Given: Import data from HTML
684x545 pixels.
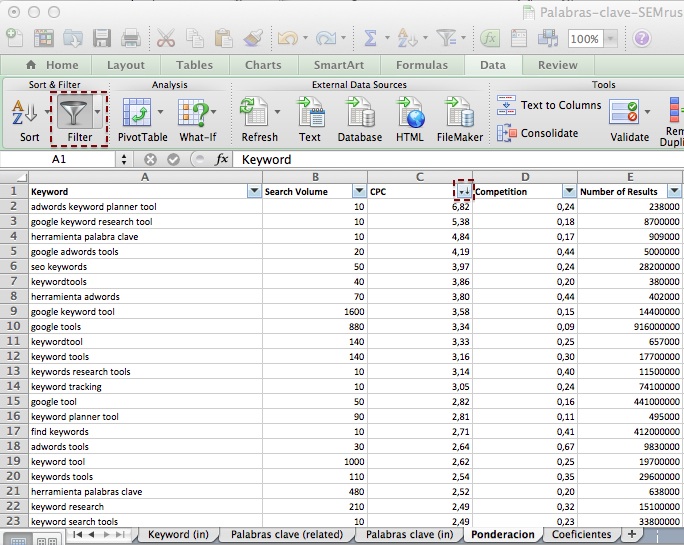Looking at the screenshot, I should pos(410,120).
